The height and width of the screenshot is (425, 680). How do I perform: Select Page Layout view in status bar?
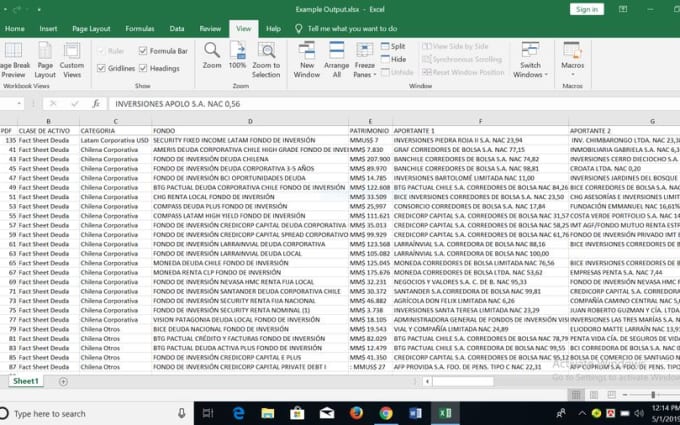point(594,395)
